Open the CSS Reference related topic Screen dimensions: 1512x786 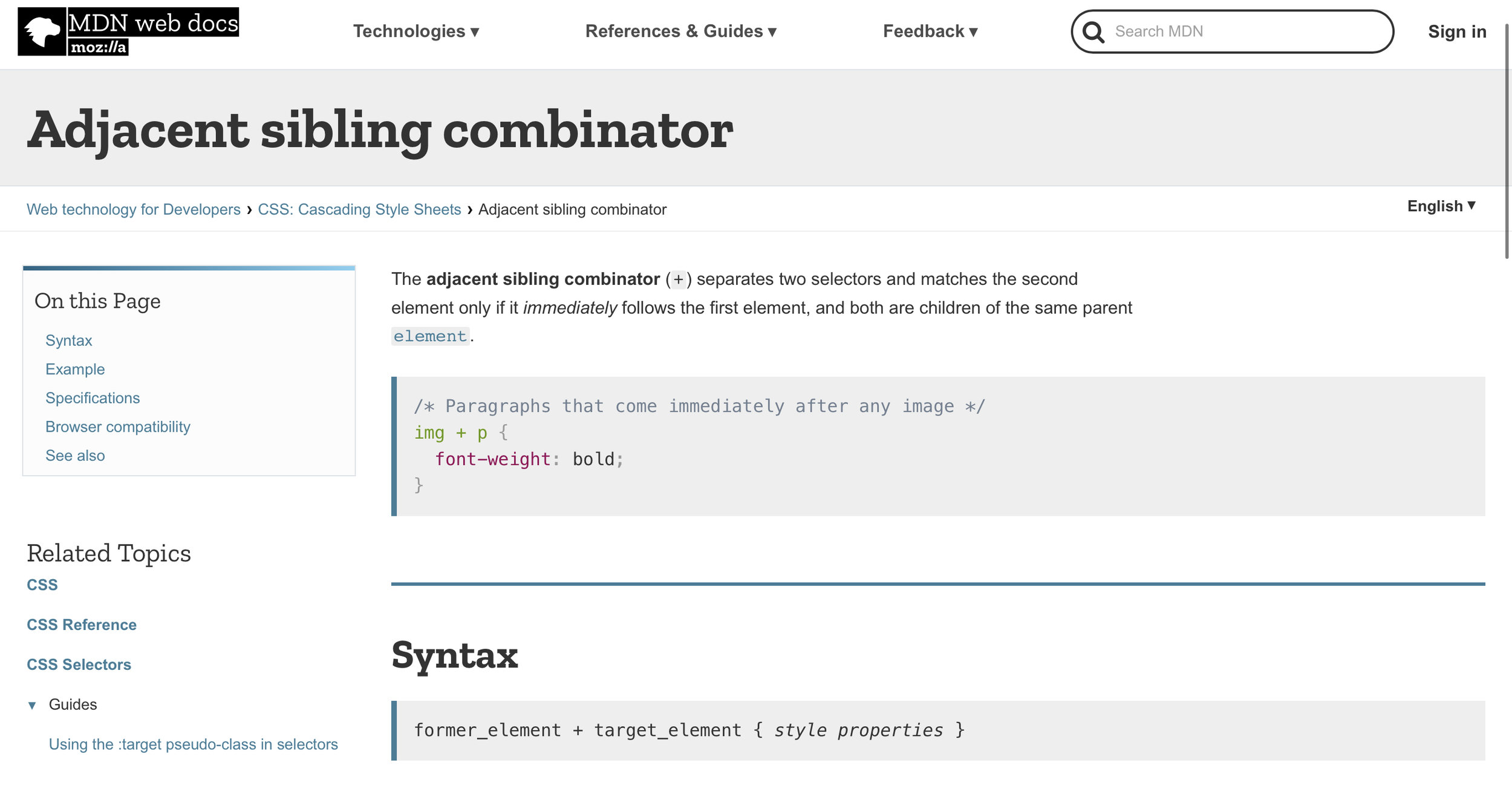point(82,625)
